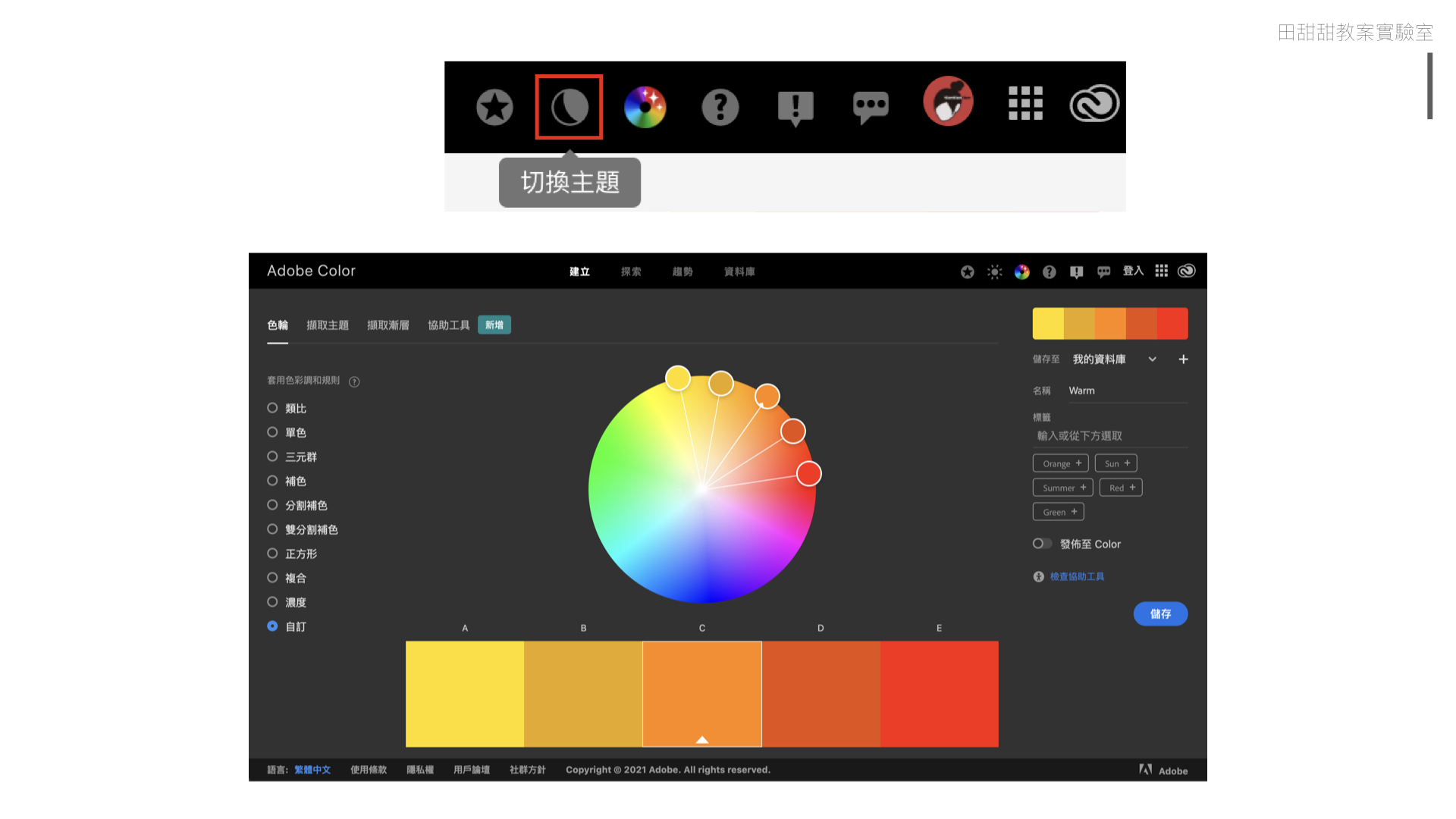The image size is (1456, 819).
Task: Click harmony rule info question icon
Action: (x=354, y=381)
